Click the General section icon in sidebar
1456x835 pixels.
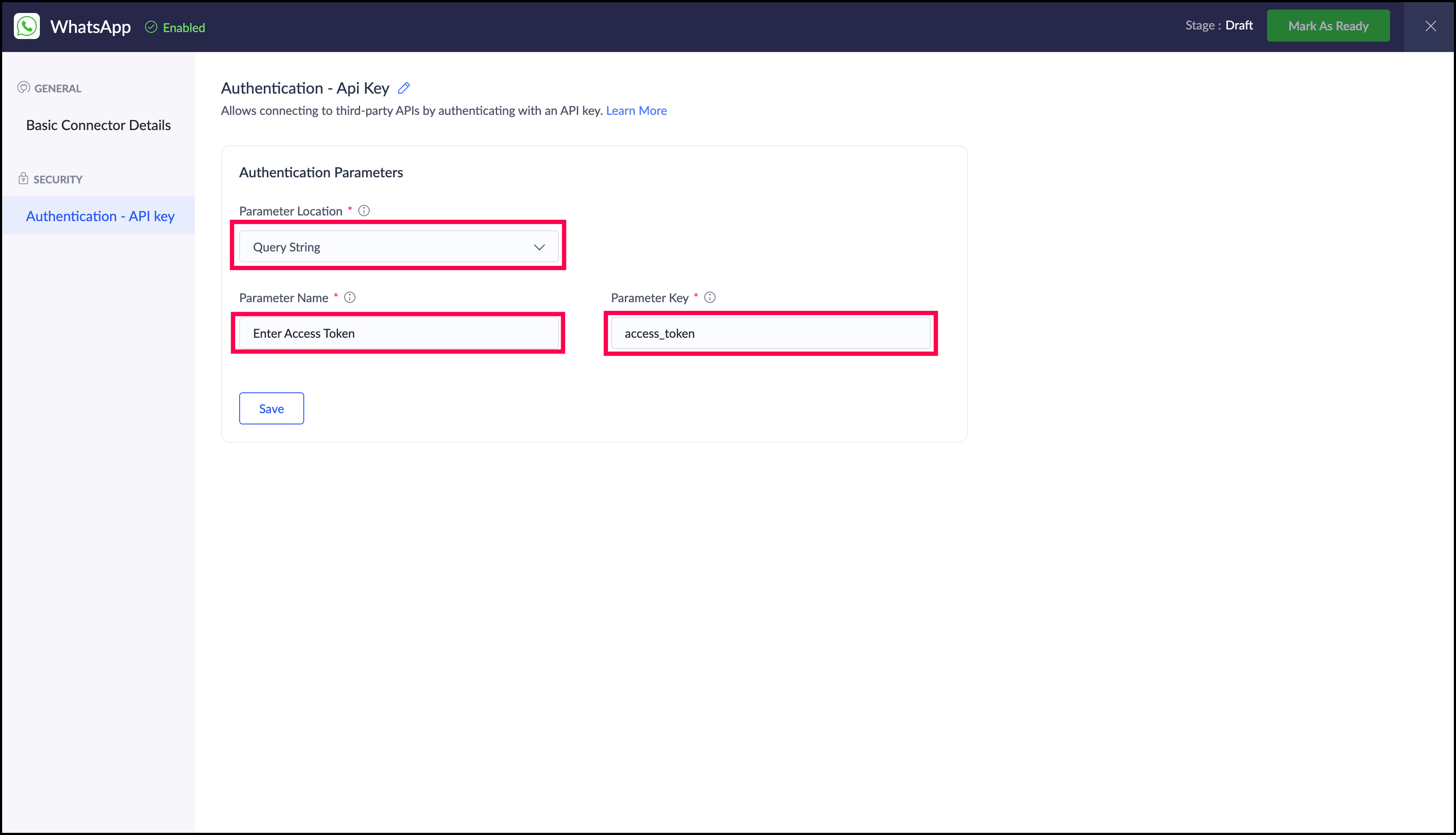[23, 88]
